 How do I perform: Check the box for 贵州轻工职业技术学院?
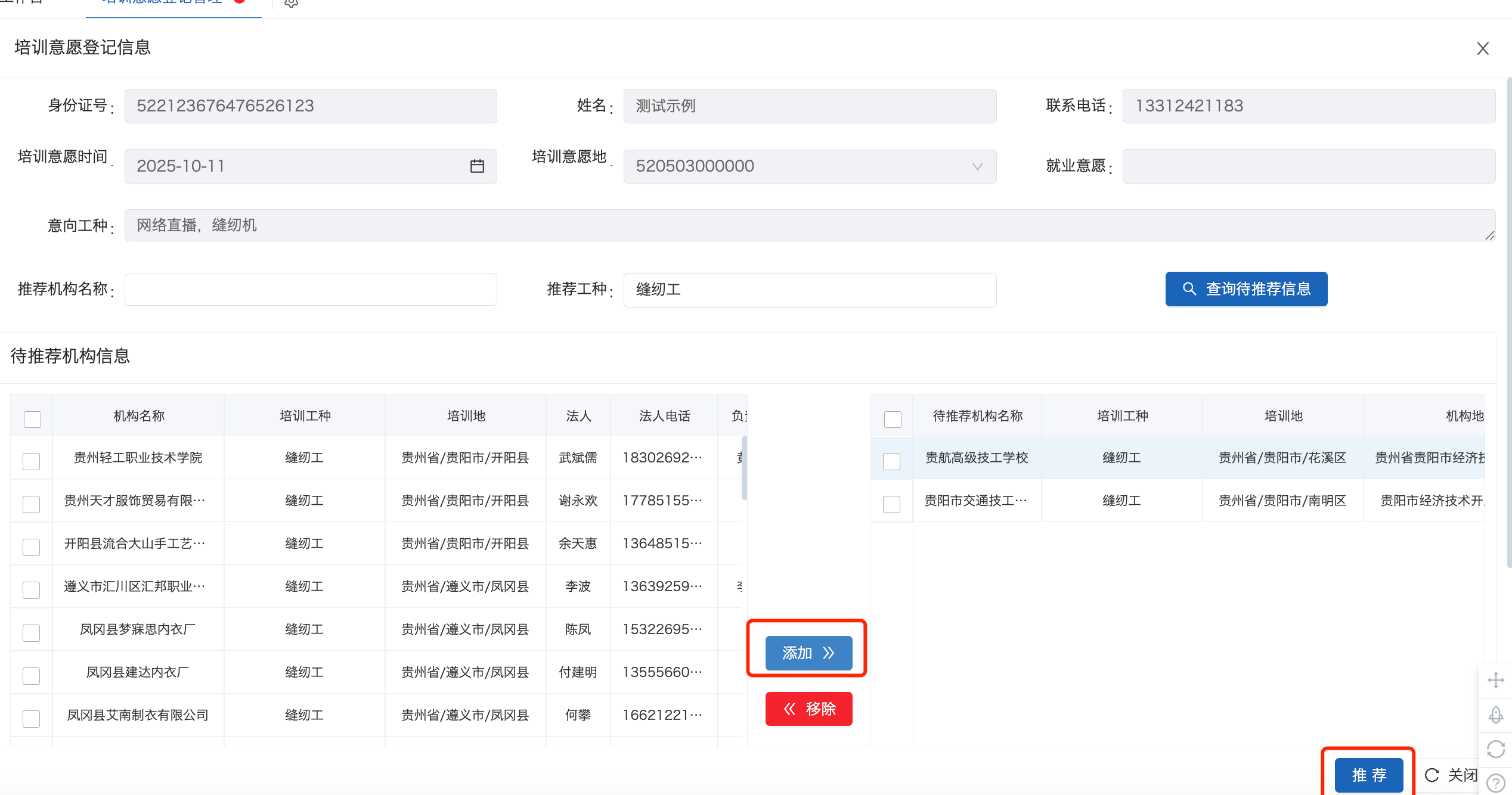point(32,461)
